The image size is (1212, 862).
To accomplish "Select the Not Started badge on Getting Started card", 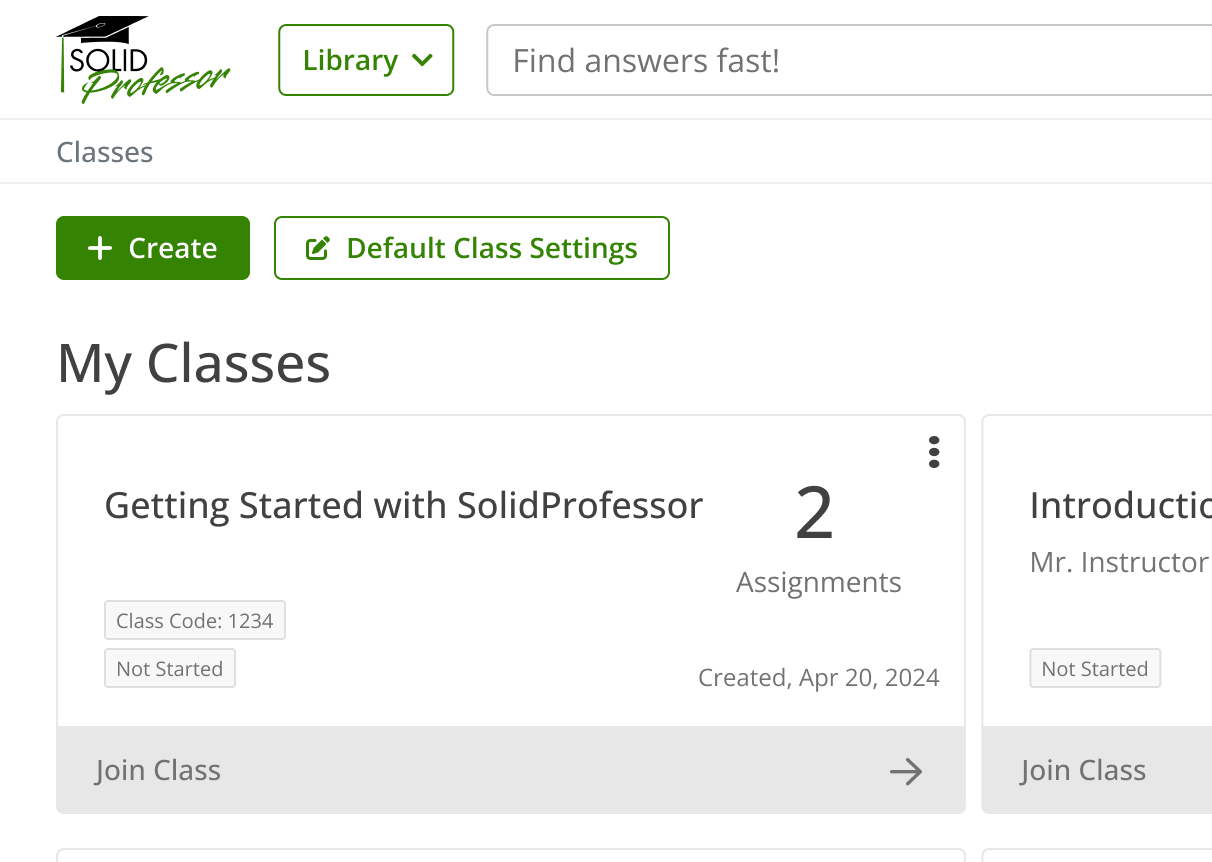I will [x=170, y=669].
